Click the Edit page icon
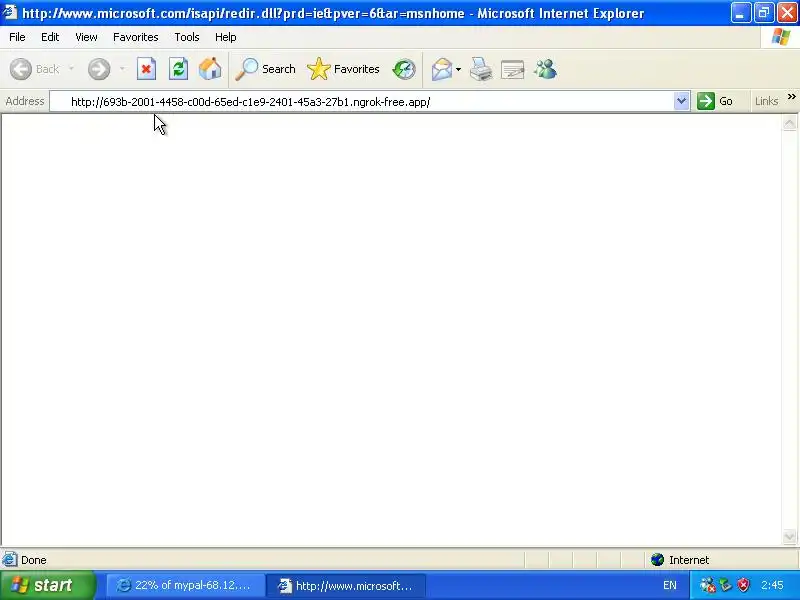800x600 pixels. [x=513, y=69]
